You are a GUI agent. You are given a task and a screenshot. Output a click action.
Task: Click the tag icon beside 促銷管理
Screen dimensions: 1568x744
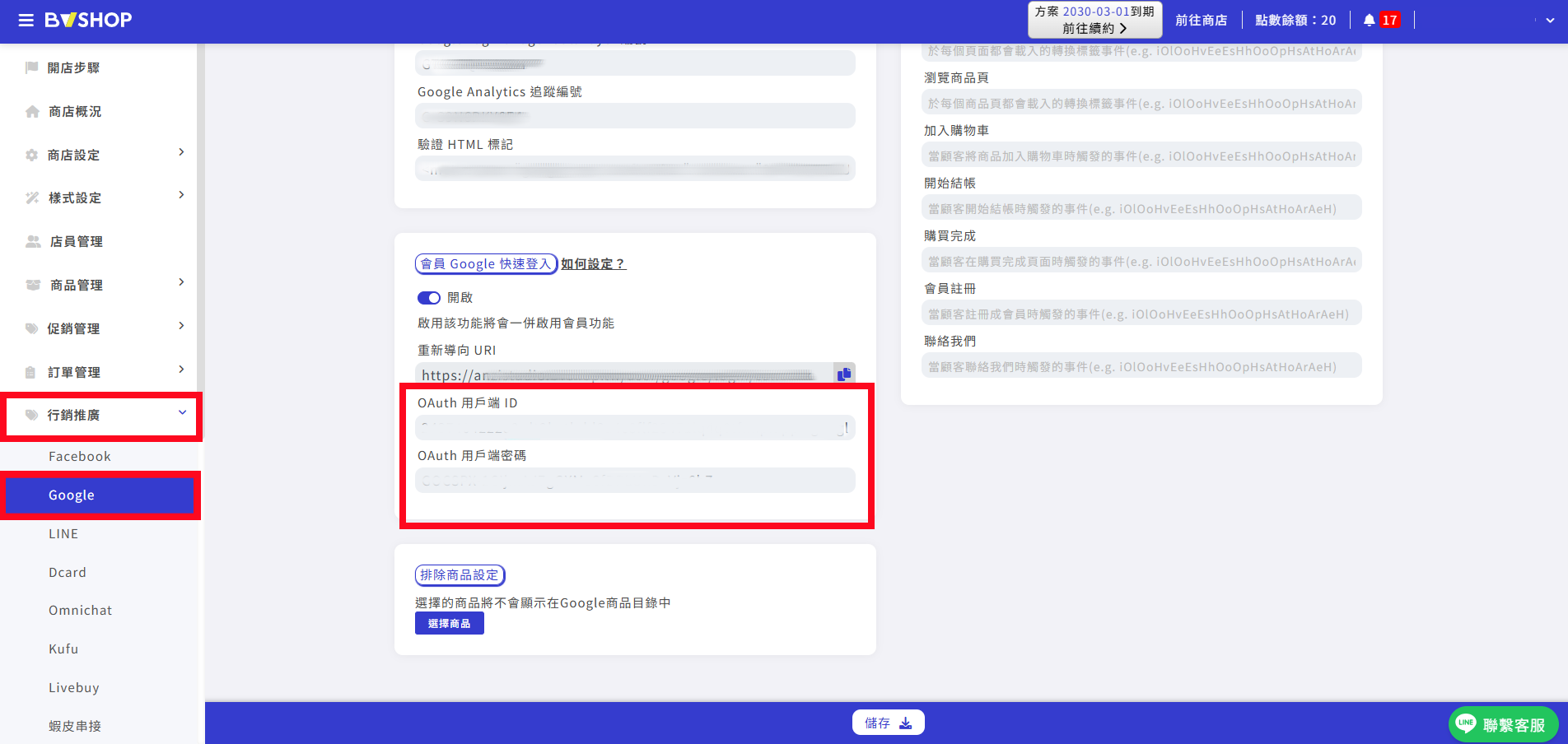[32, 328]
